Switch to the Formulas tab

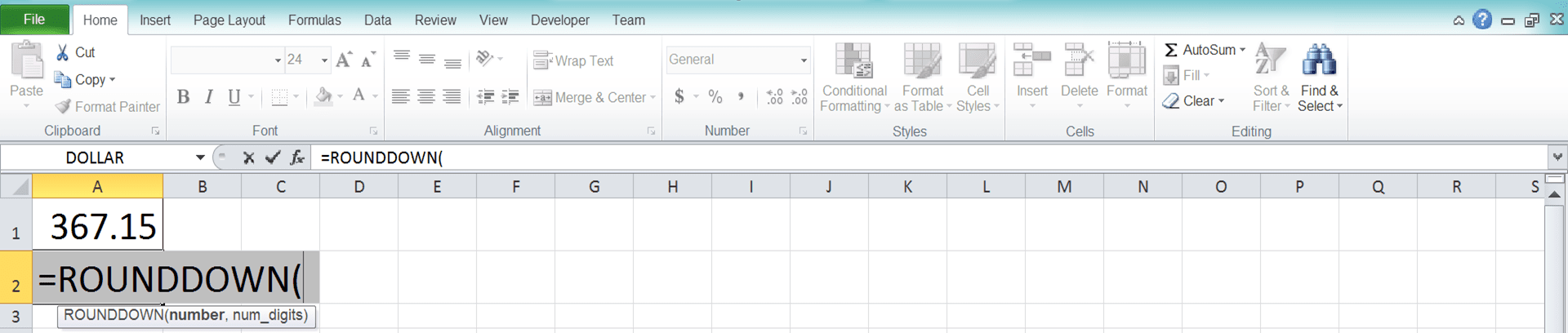314,20
